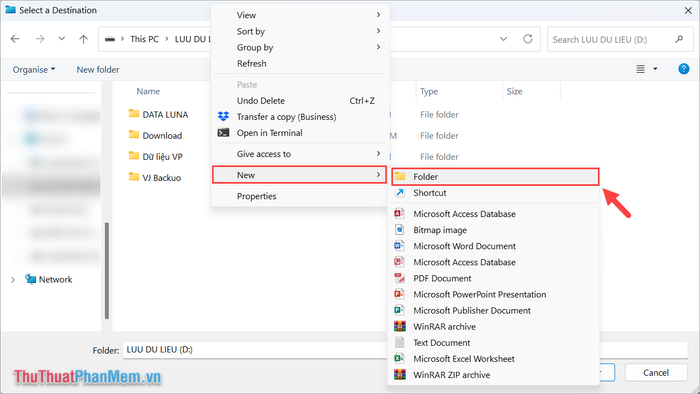700x394 pixels.
Task: Select Folder in the New submenu
Action: click(x=495, y=177)
